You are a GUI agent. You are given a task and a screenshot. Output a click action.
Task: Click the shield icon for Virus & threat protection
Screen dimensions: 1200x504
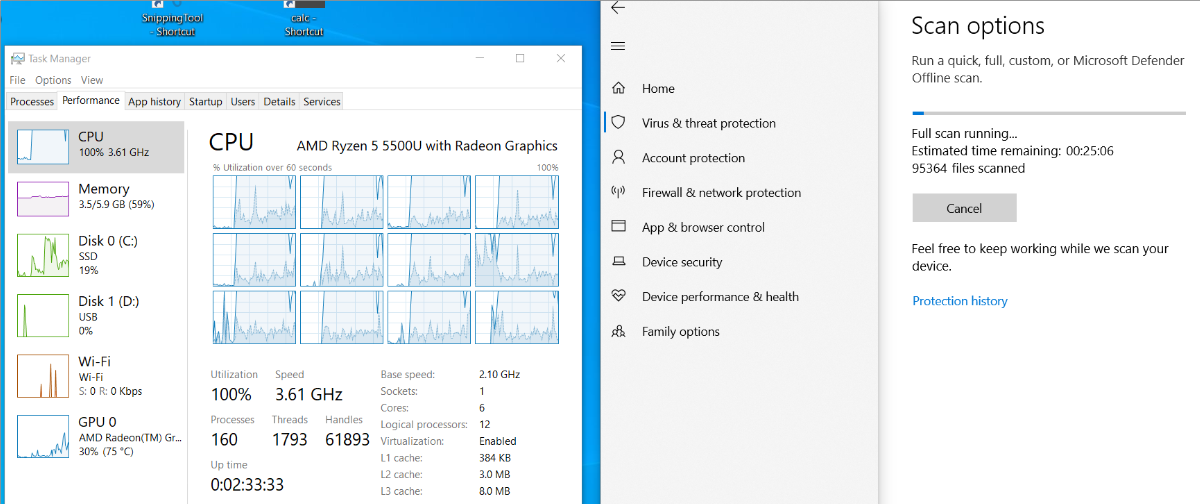point(618,123)
